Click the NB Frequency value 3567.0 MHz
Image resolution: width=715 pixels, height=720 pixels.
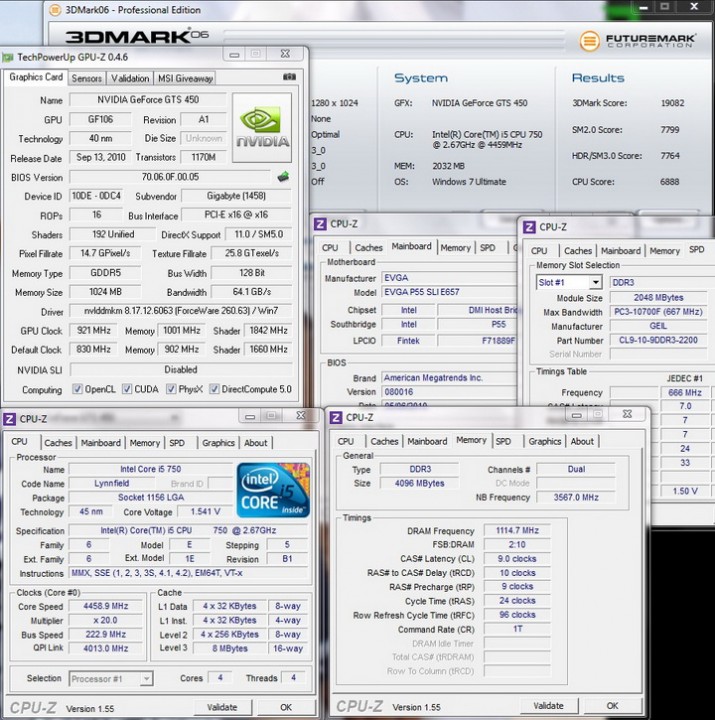576,497
